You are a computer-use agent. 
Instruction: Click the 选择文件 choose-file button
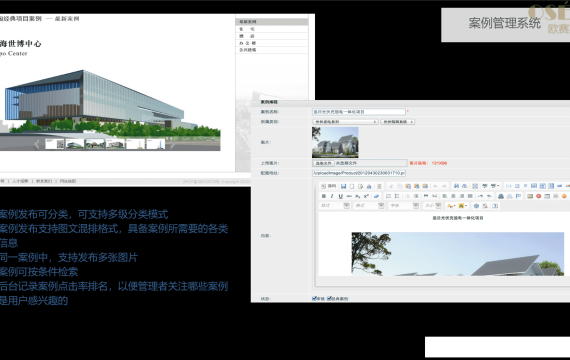[x=323, y=163]
